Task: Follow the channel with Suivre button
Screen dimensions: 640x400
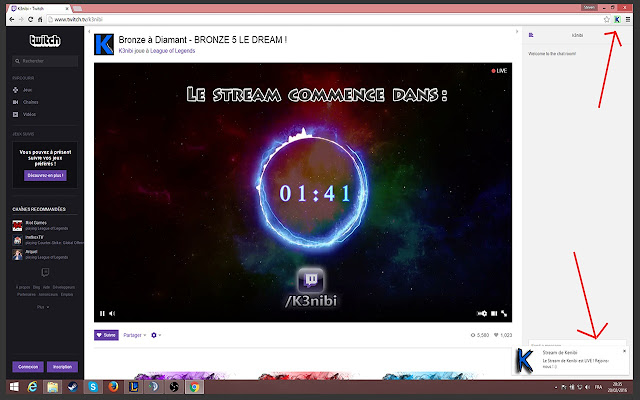Action: point(106,335)
